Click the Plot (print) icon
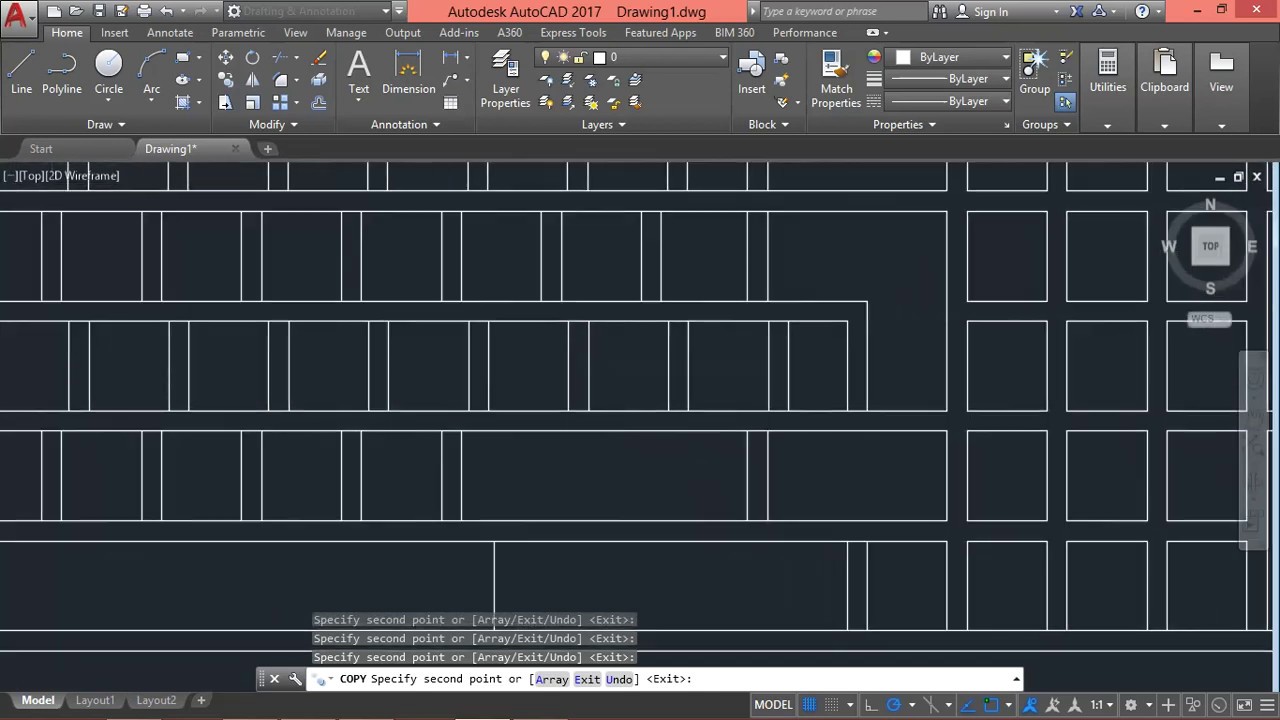Screen dimensions: 1280x720 coord(144,11)
